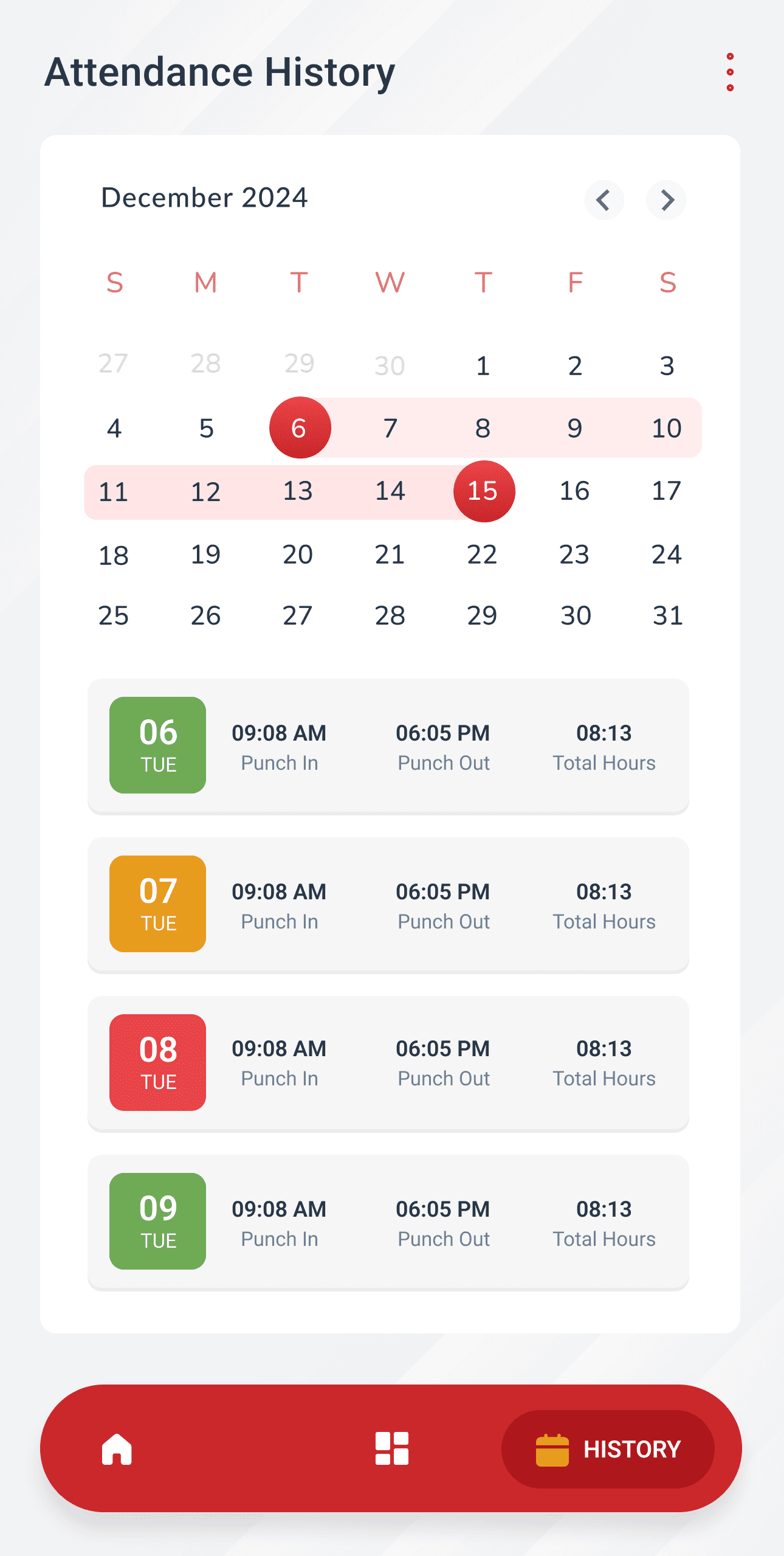Select the orange 07 TUE date badge
The width and height of the screenshot is (784, 1556).
pos(157,904)
